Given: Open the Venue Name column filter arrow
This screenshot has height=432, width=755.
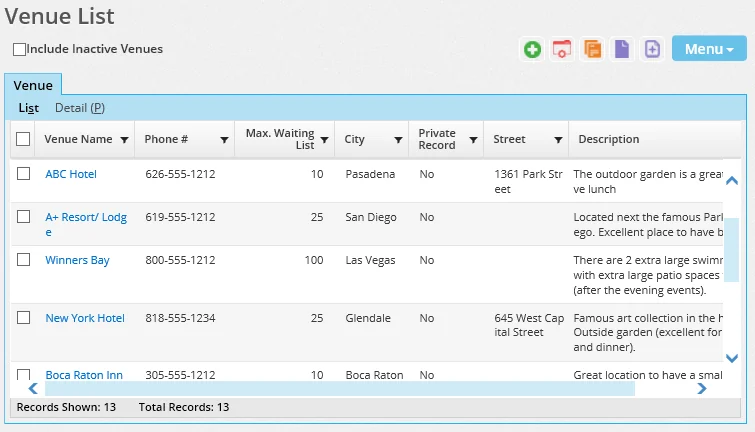Looking at the screenshot, I should coord(124,140).
